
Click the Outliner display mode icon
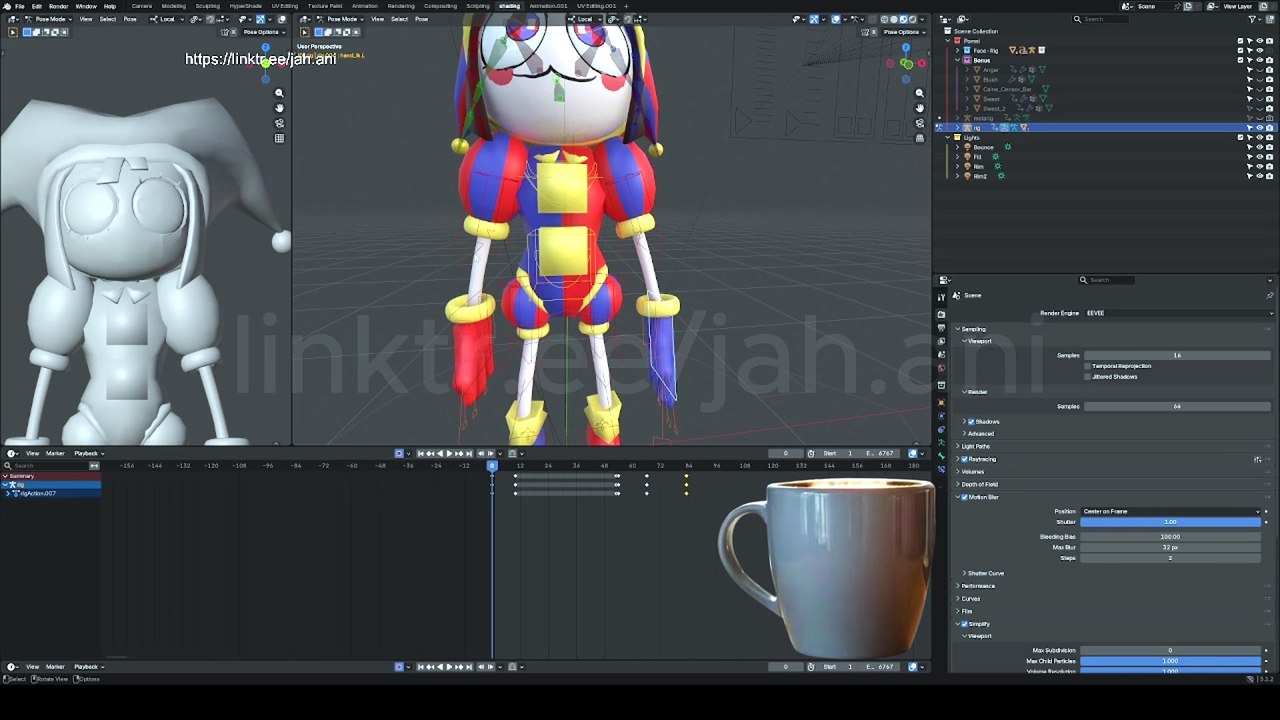pyautogui.click(x=962, y=19)
